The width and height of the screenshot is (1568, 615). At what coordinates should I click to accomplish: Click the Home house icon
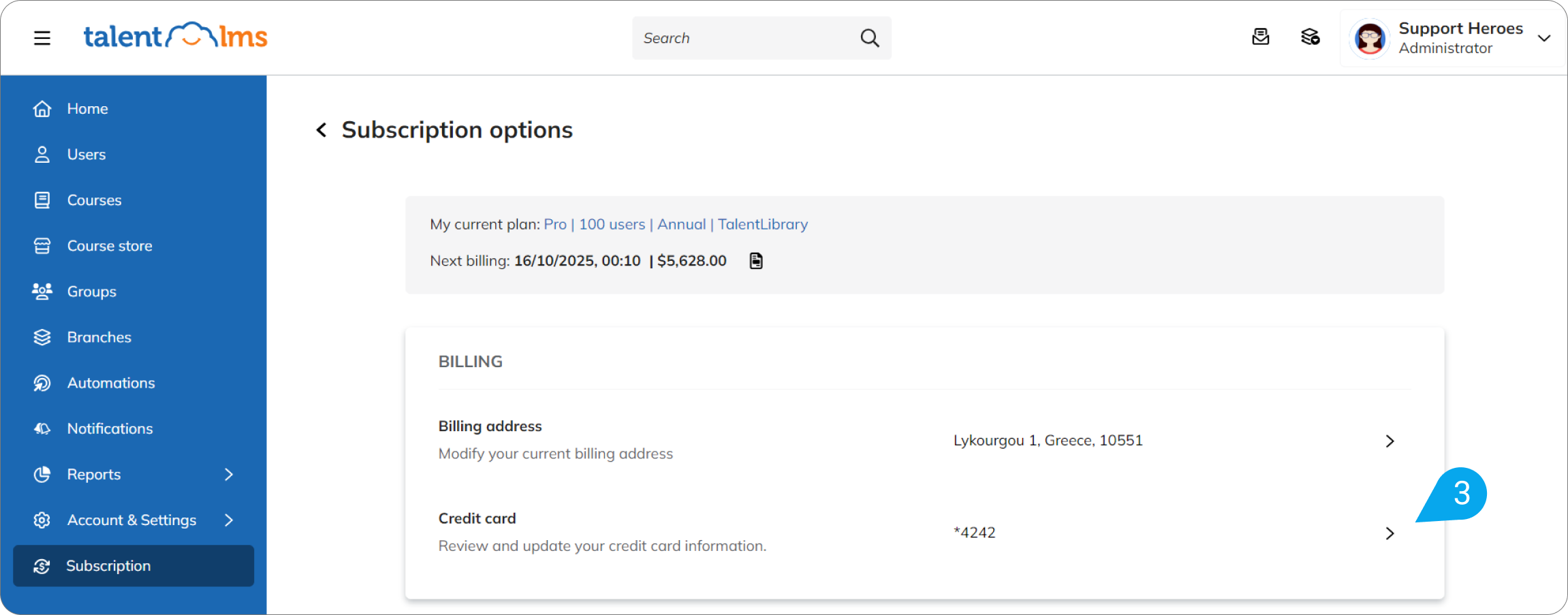[42, 109]
